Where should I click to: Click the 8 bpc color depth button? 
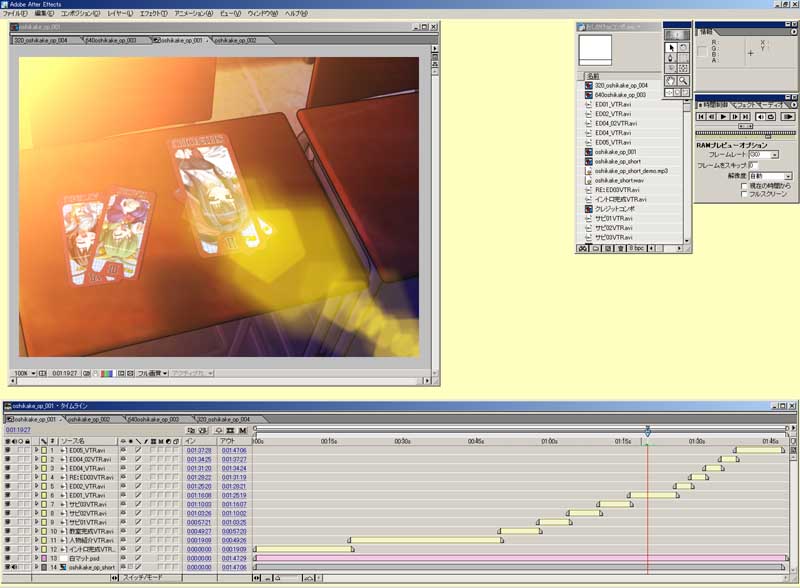636,248
